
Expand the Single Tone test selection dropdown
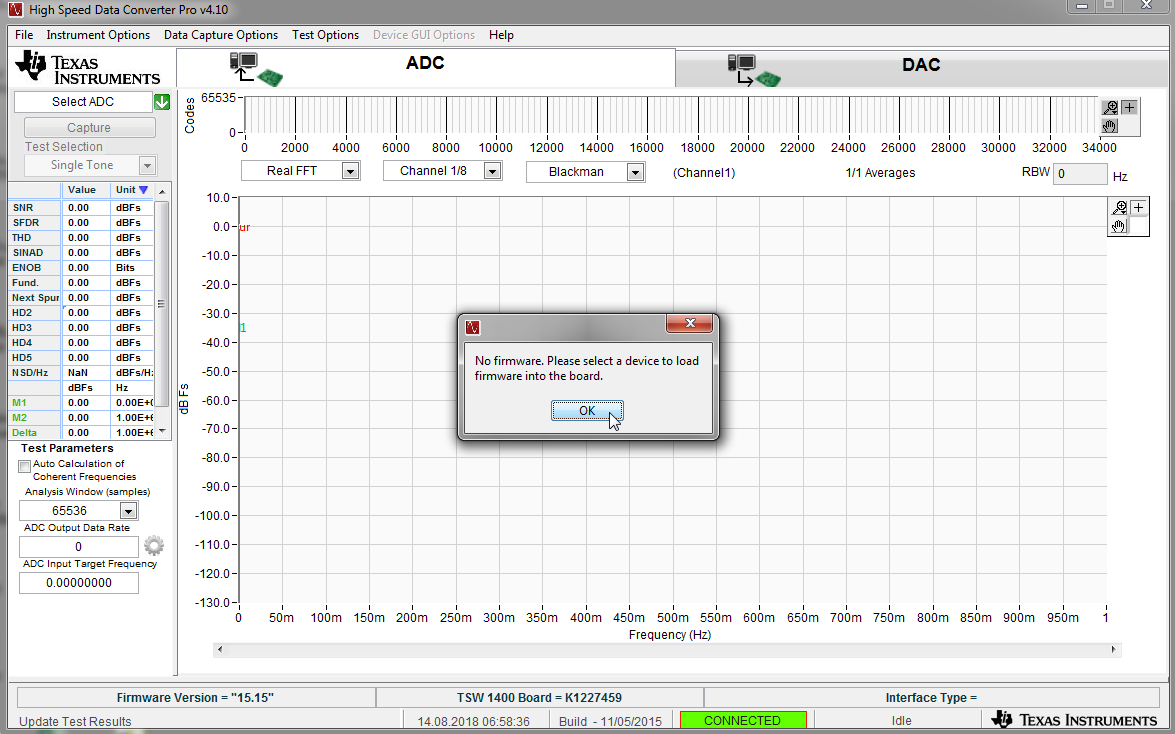pyautogui.click(x=148, y=165)
